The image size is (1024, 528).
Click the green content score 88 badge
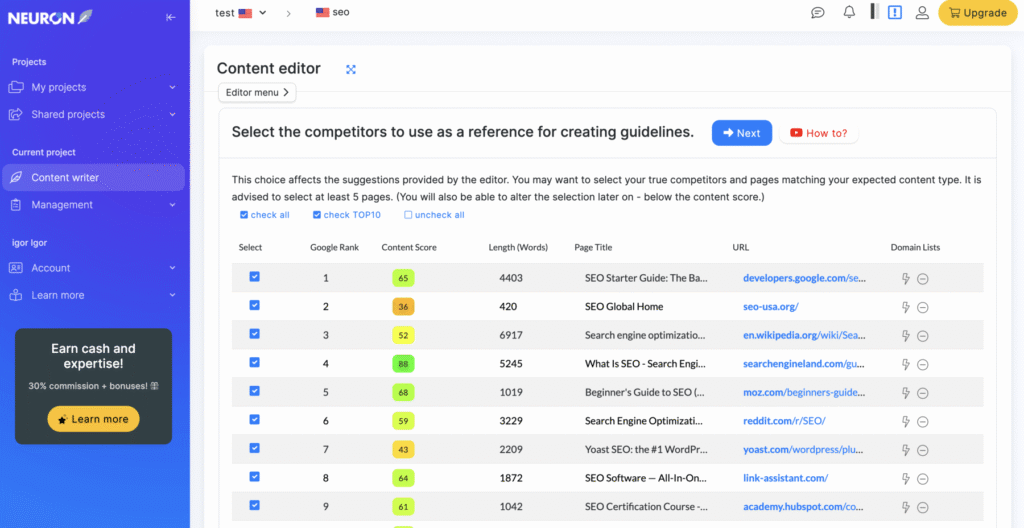404,364
